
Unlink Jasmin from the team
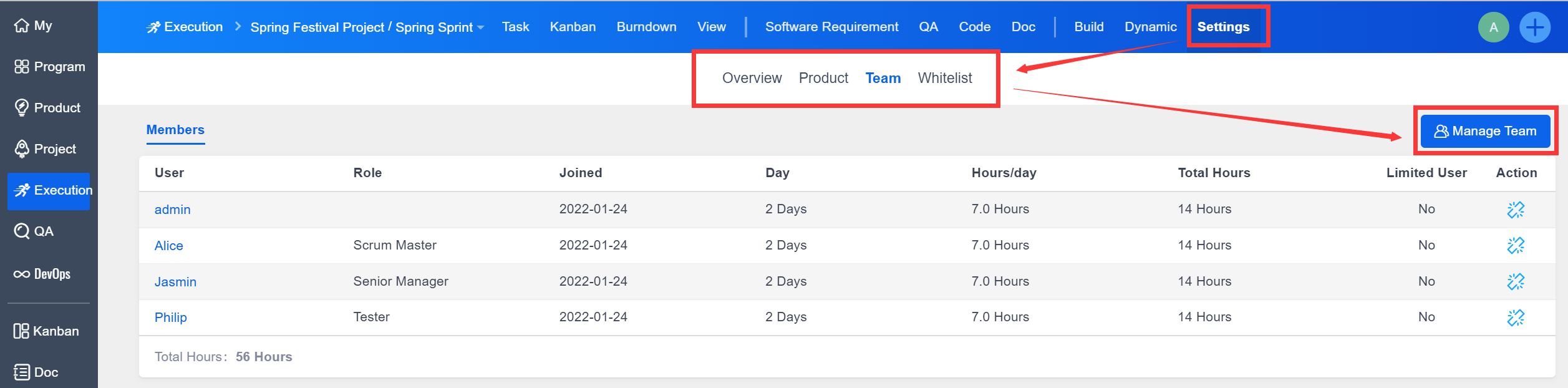[x=1515, y=282]
